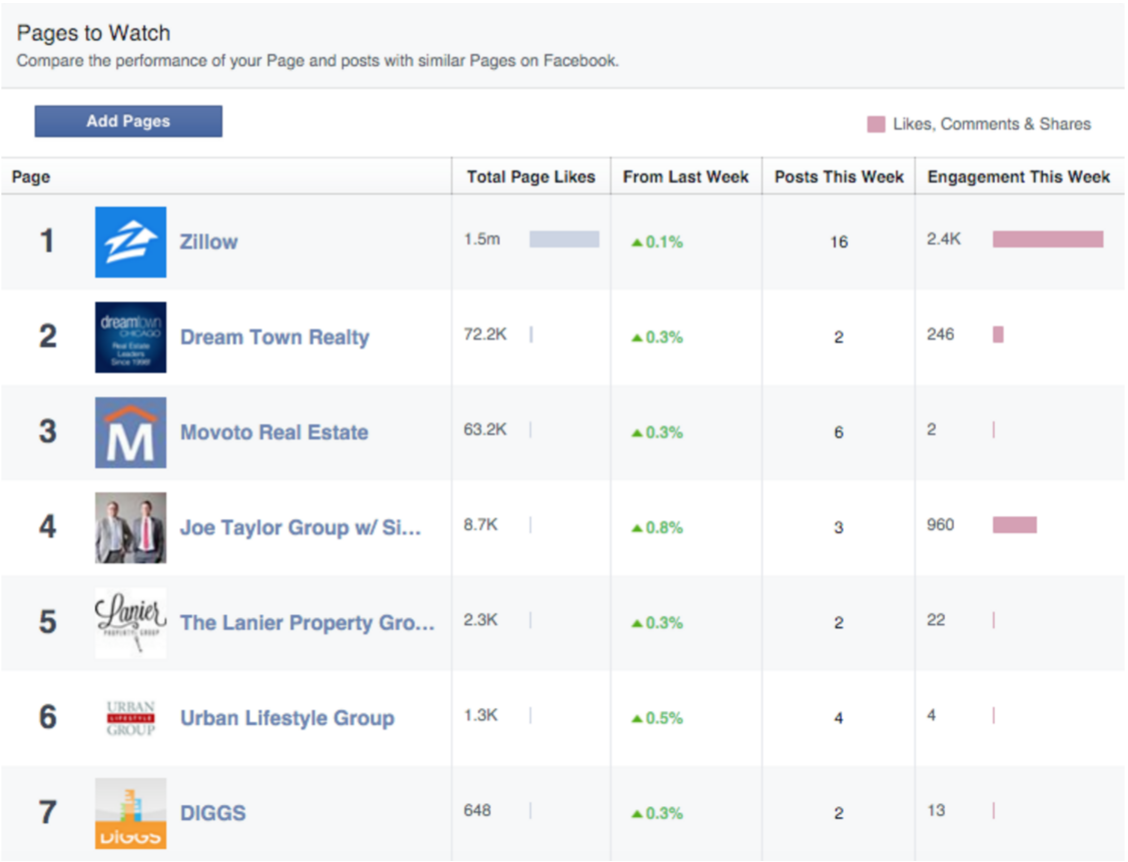Click Zillow's 0.1% growth indicator
This screenshot has width=1128, height=862.
point(657,242)
